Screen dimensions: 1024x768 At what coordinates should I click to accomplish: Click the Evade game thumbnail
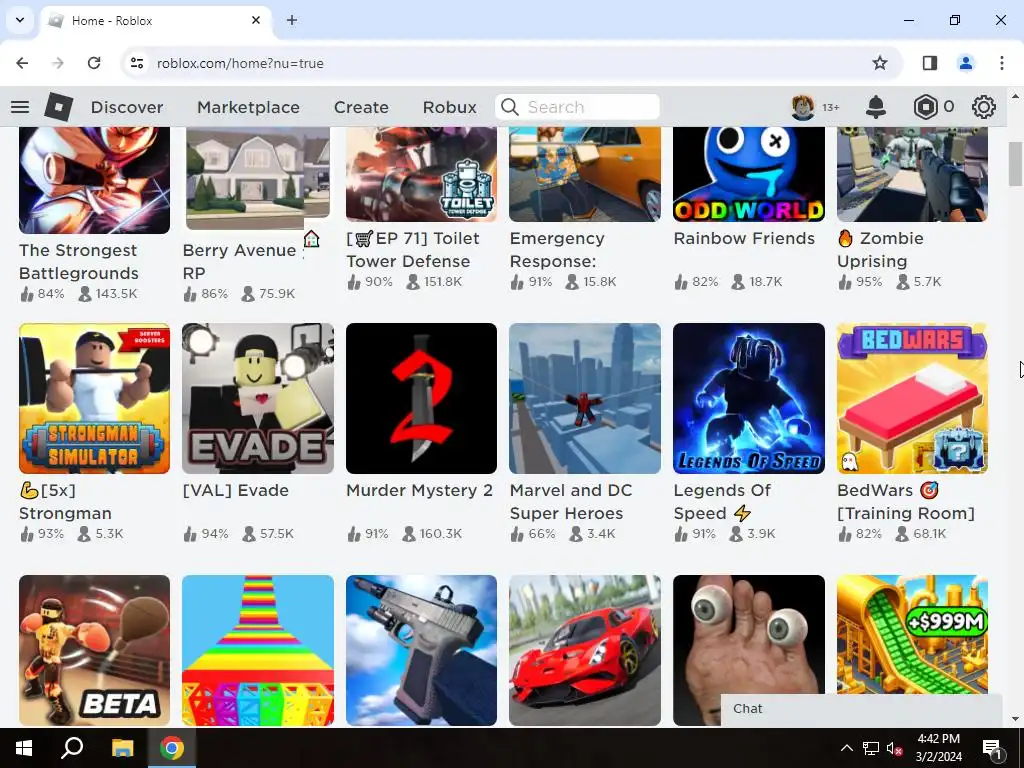[x=258, y=398]
